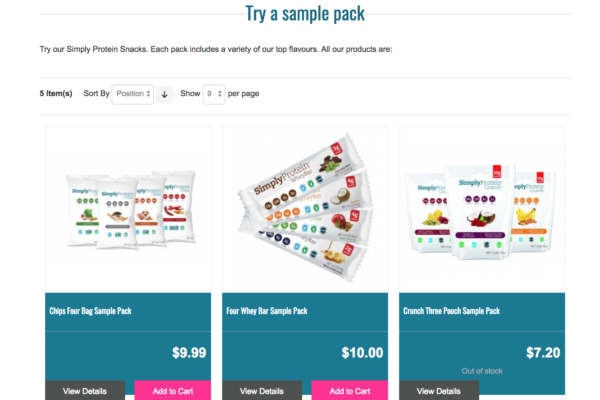
Task: View Details for Four Whey Bar pack
Action: (x=262, y=391)
